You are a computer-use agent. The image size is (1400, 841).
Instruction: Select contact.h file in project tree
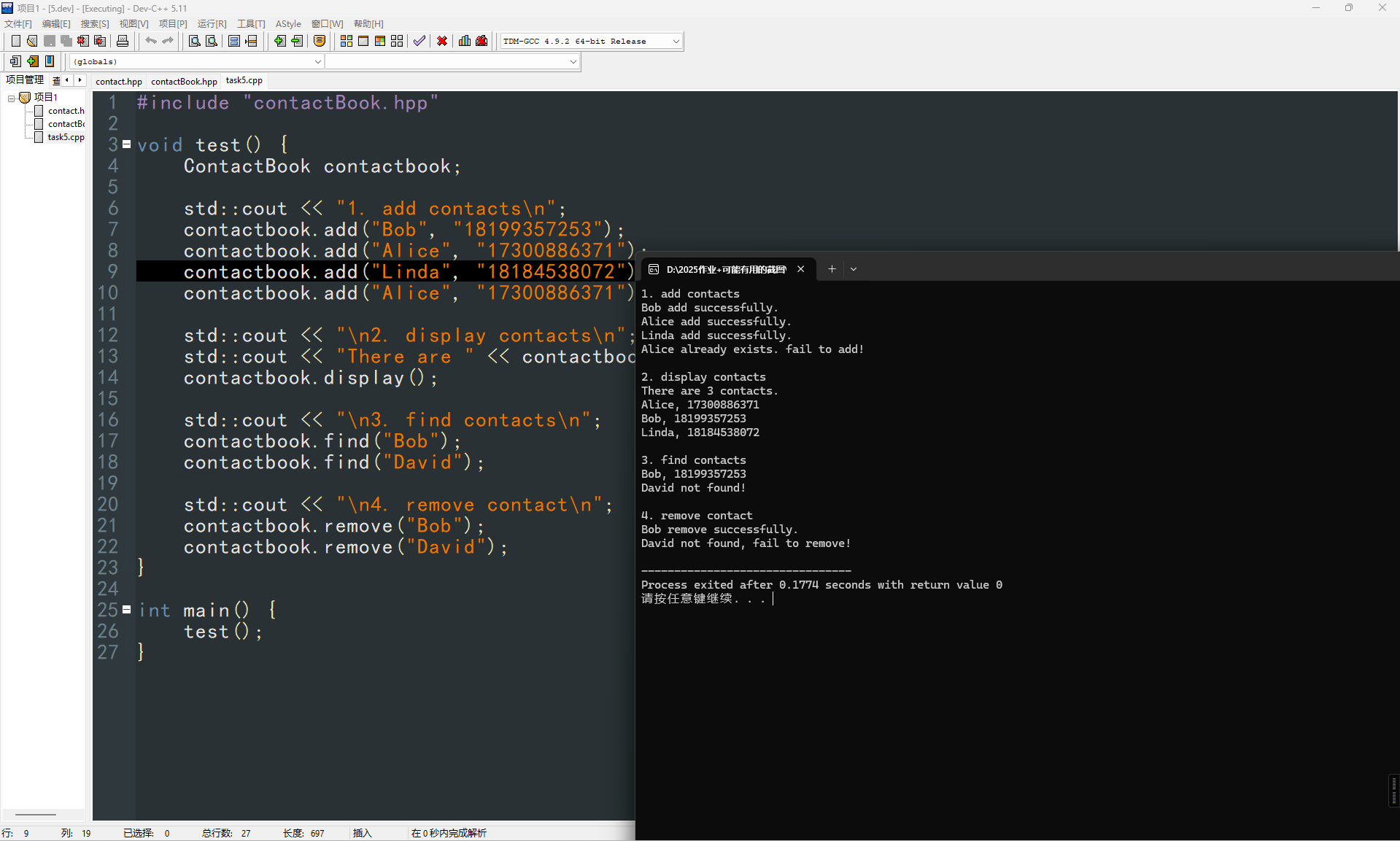click(x=66, y=111)
